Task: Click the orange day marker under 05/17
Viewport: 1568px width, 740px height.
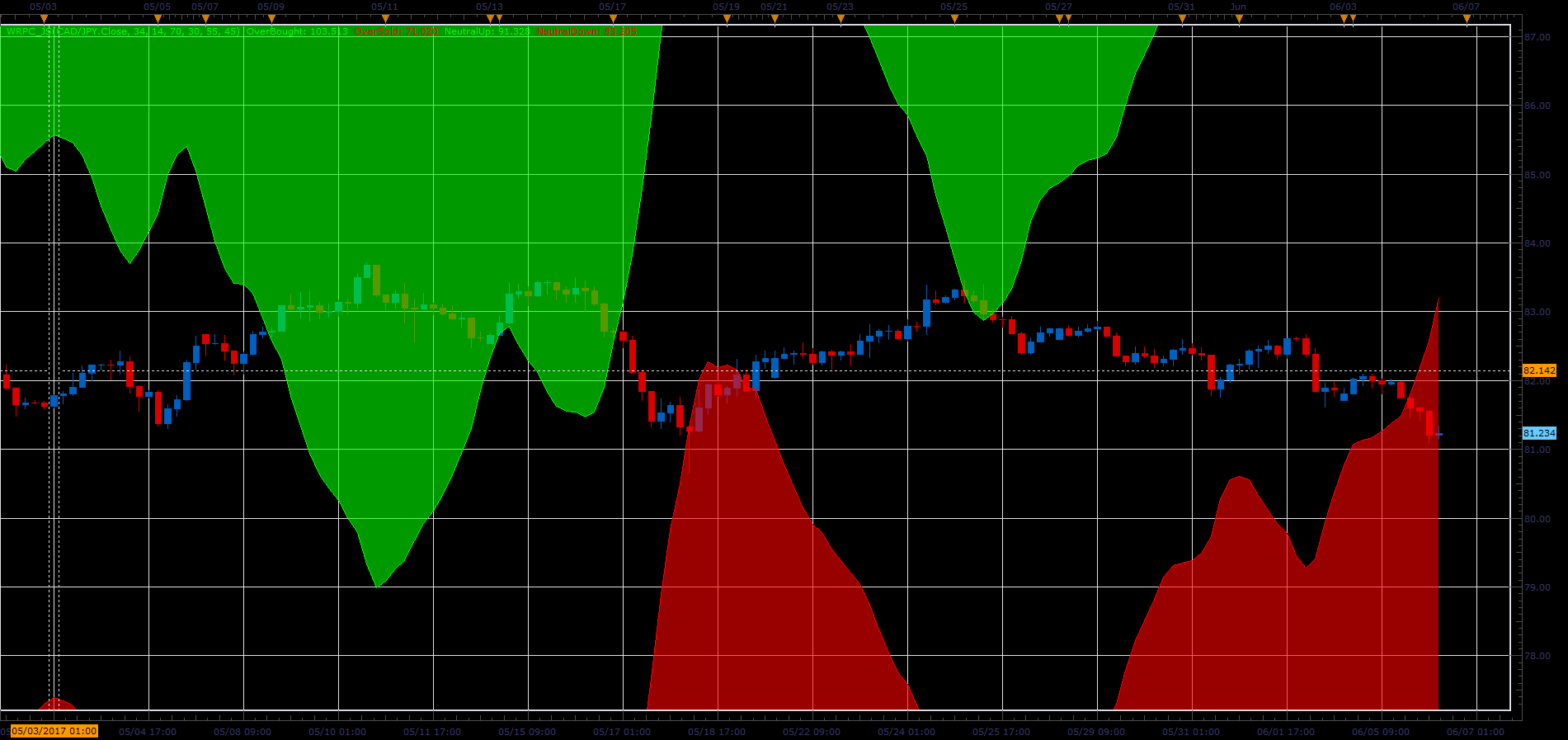Action: pos(613,18)
